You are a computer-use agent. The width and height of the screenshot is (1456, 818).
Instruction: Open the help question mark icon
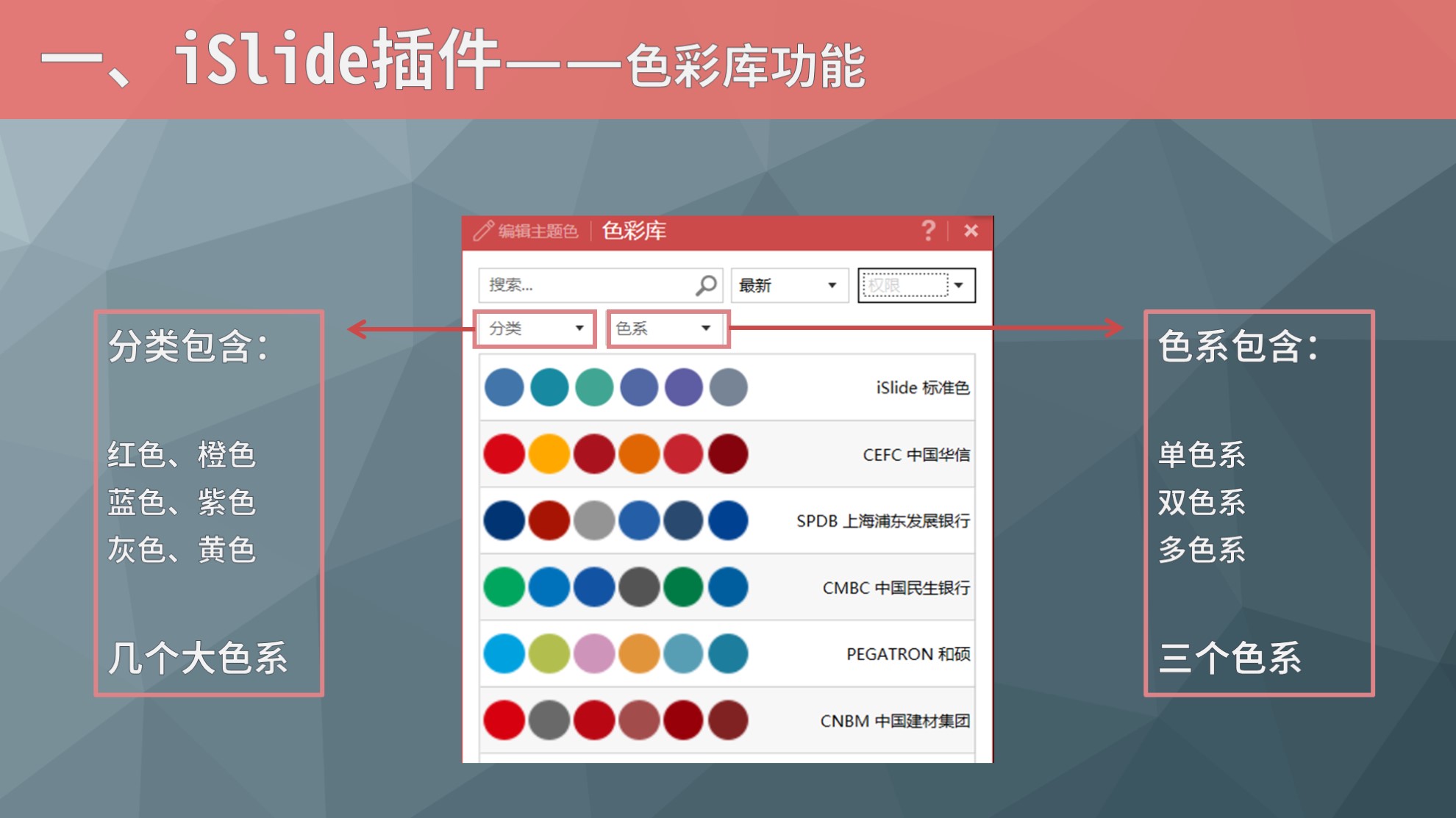(929, 230)
